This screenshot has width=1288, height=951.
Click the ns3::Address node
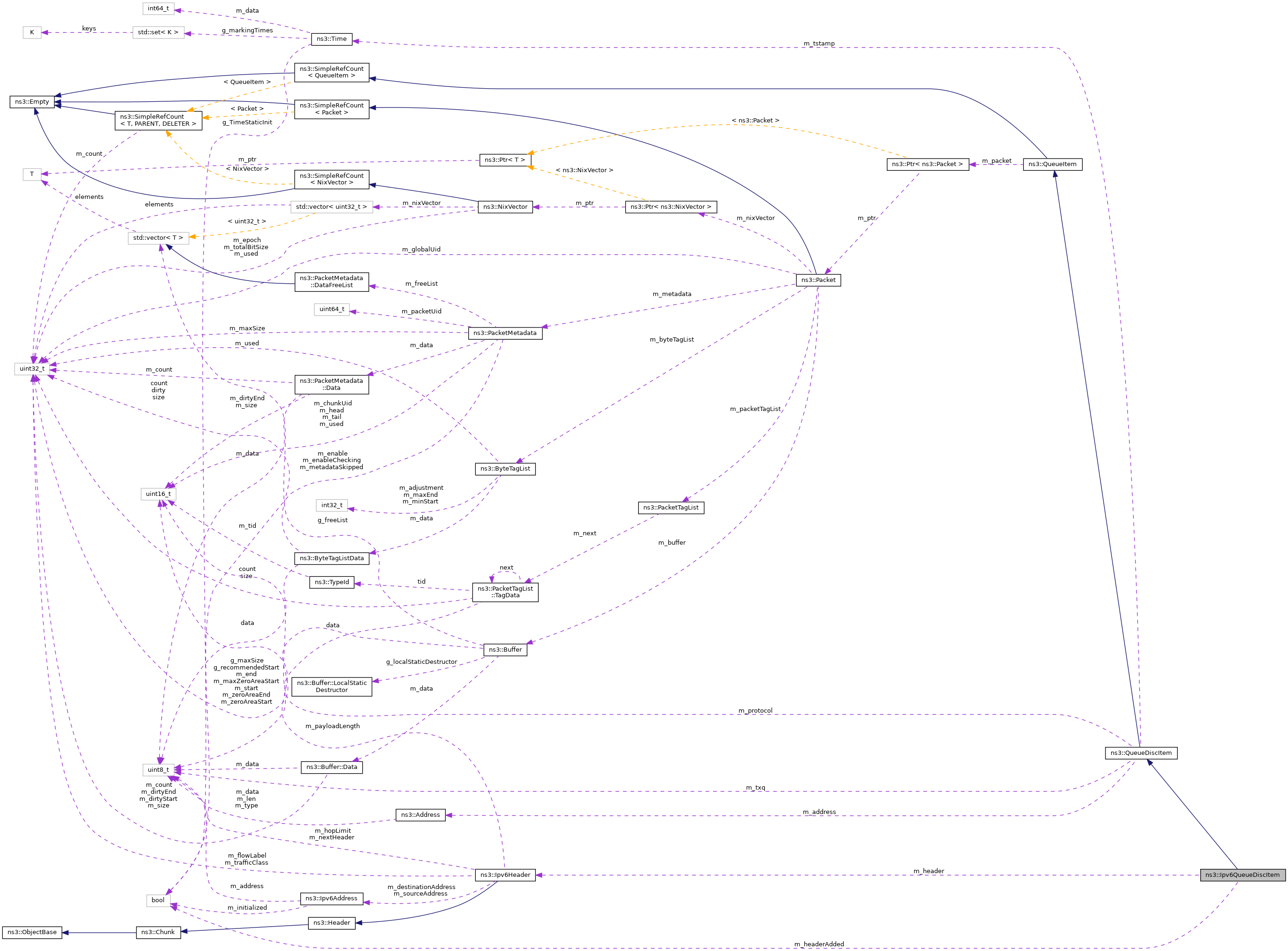pyautogui.click(x=420, y=815)
